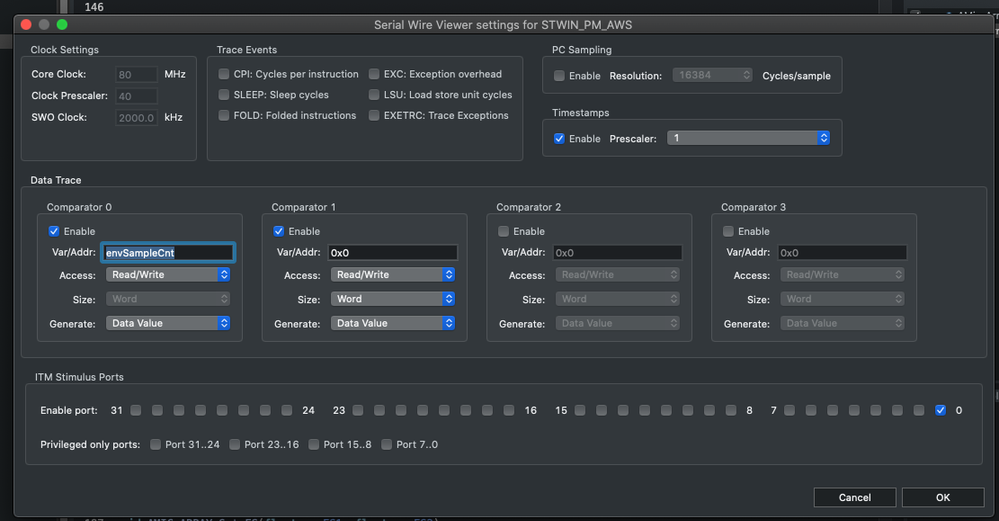Enable ITM stimulus port 23
The height and width of the screenshot is (521, 999).
(358, 410)
